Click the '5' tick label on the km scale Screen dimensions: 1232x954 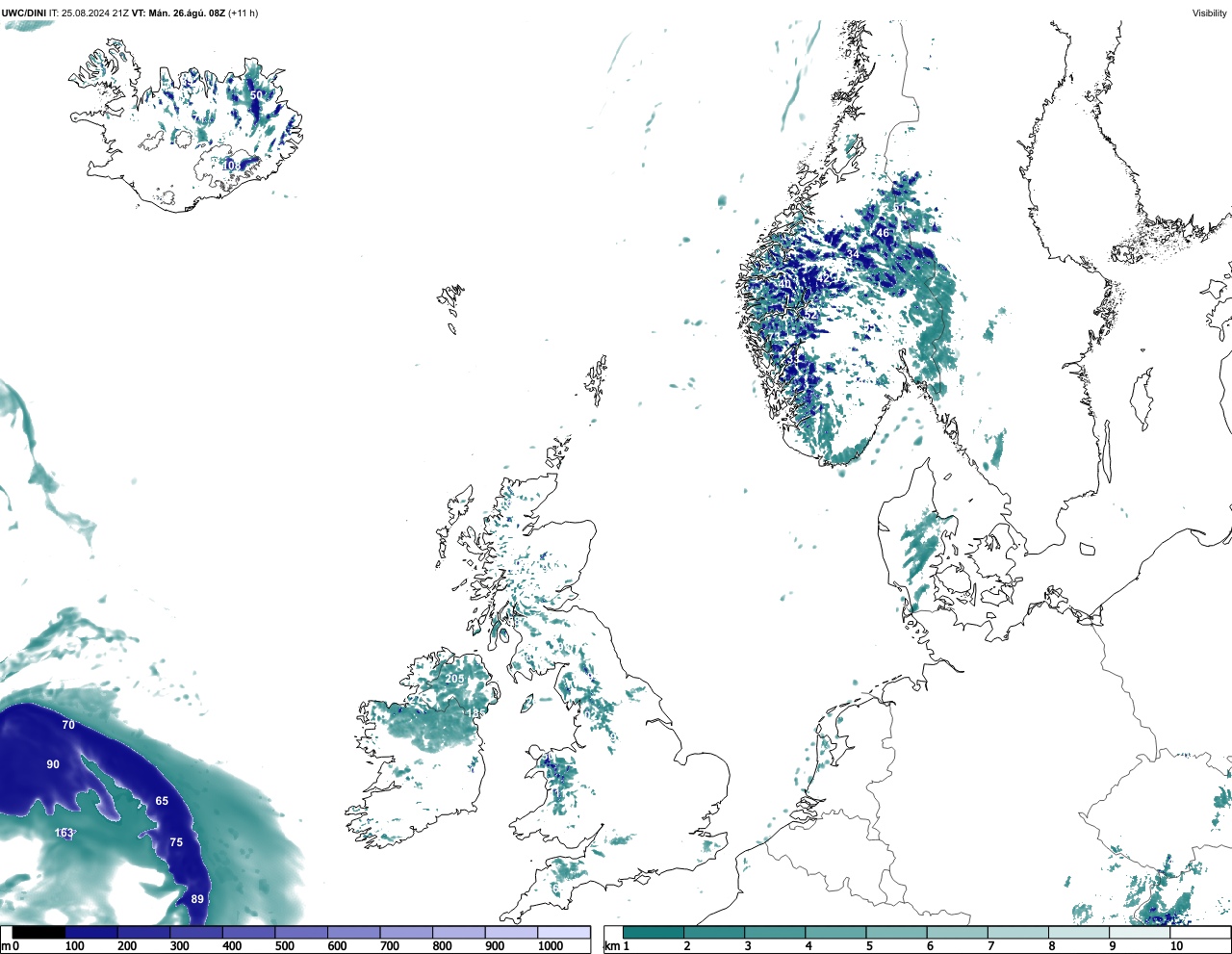click(x=869, y=946)
